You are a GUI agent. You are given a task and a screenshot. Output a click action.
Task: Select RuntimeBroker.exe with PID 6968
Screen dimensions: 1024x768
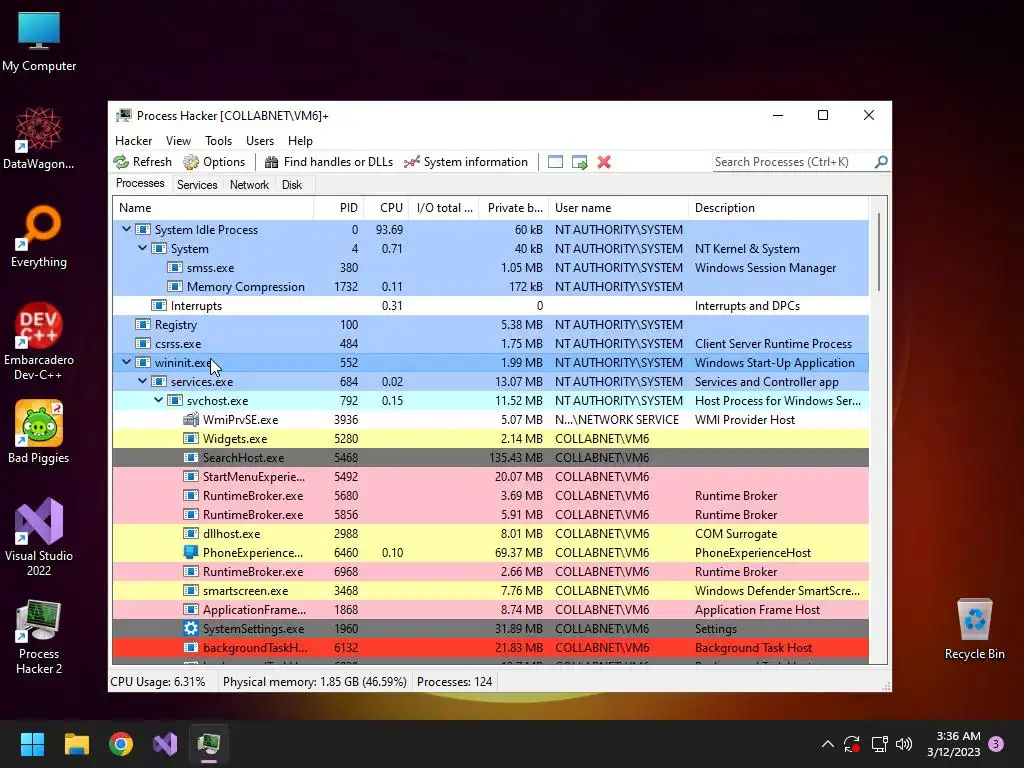coord(490,571)
